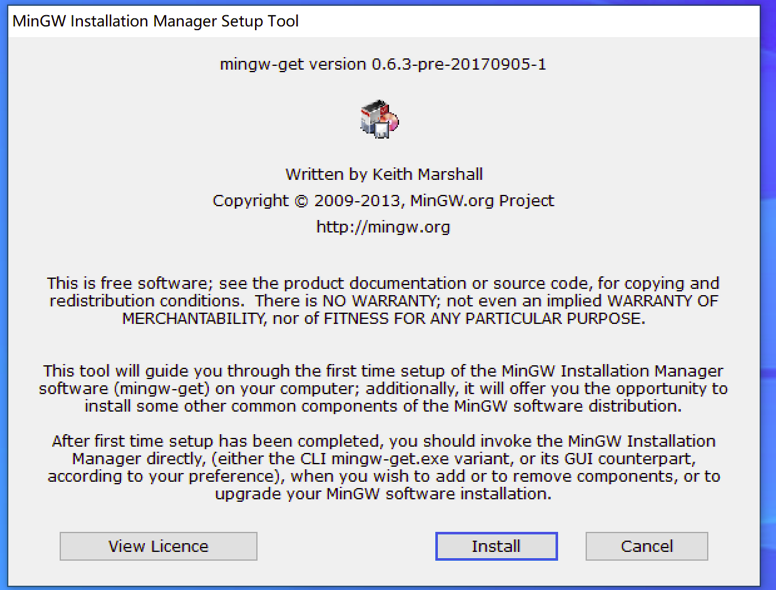Click the line starting "according to your preference"
Screen dimensions: 776x590
383,476
